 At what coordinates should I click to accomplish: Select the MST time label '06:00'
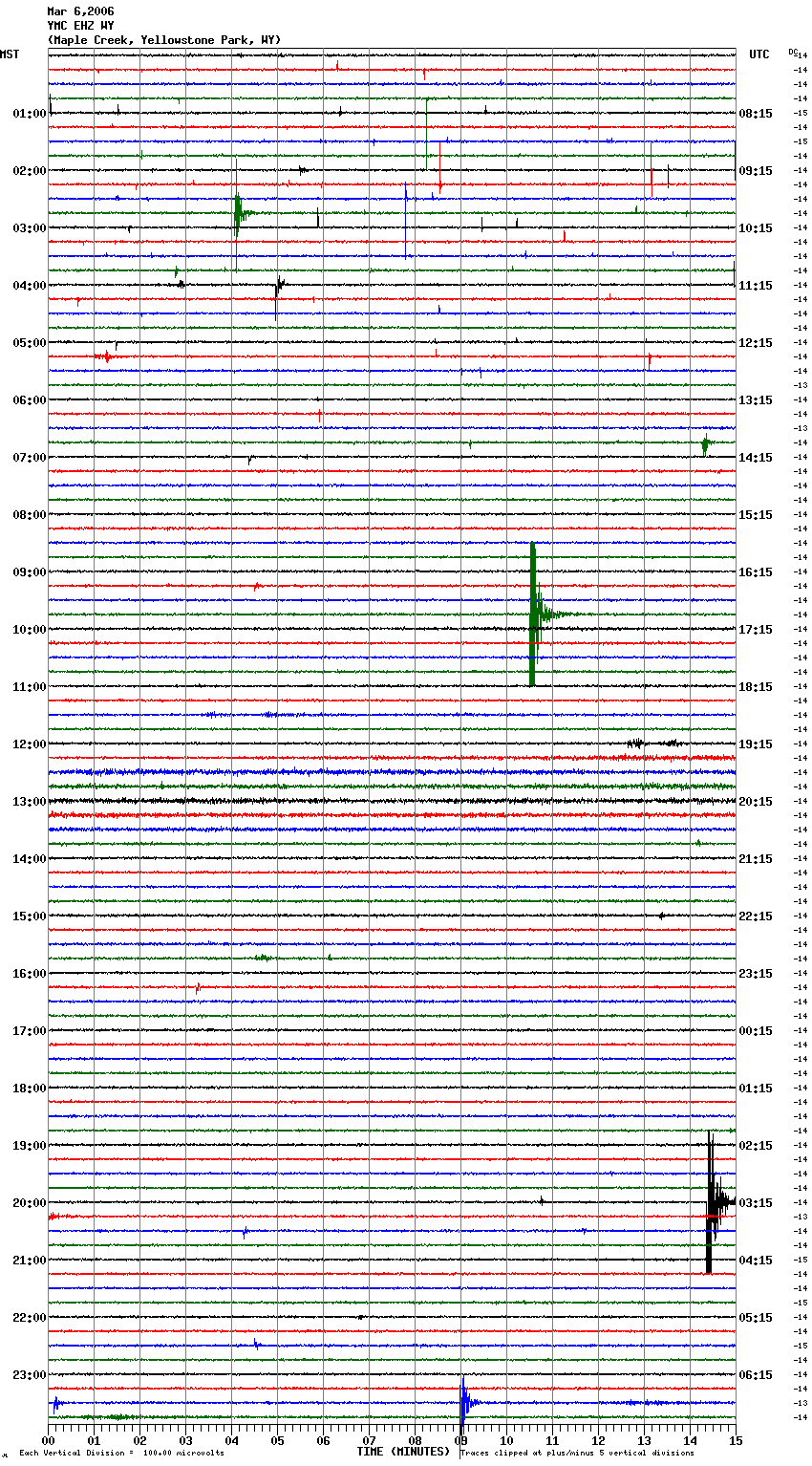click(30, 400)
